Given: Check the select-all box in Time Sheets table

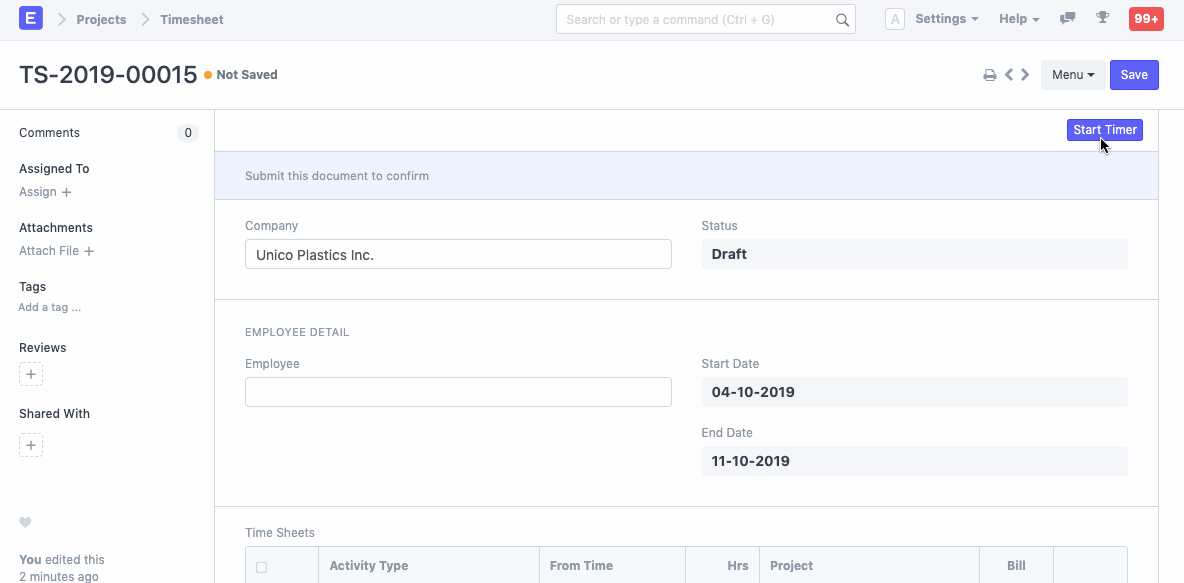Looking at the screenshot, I should click(262, 565).
